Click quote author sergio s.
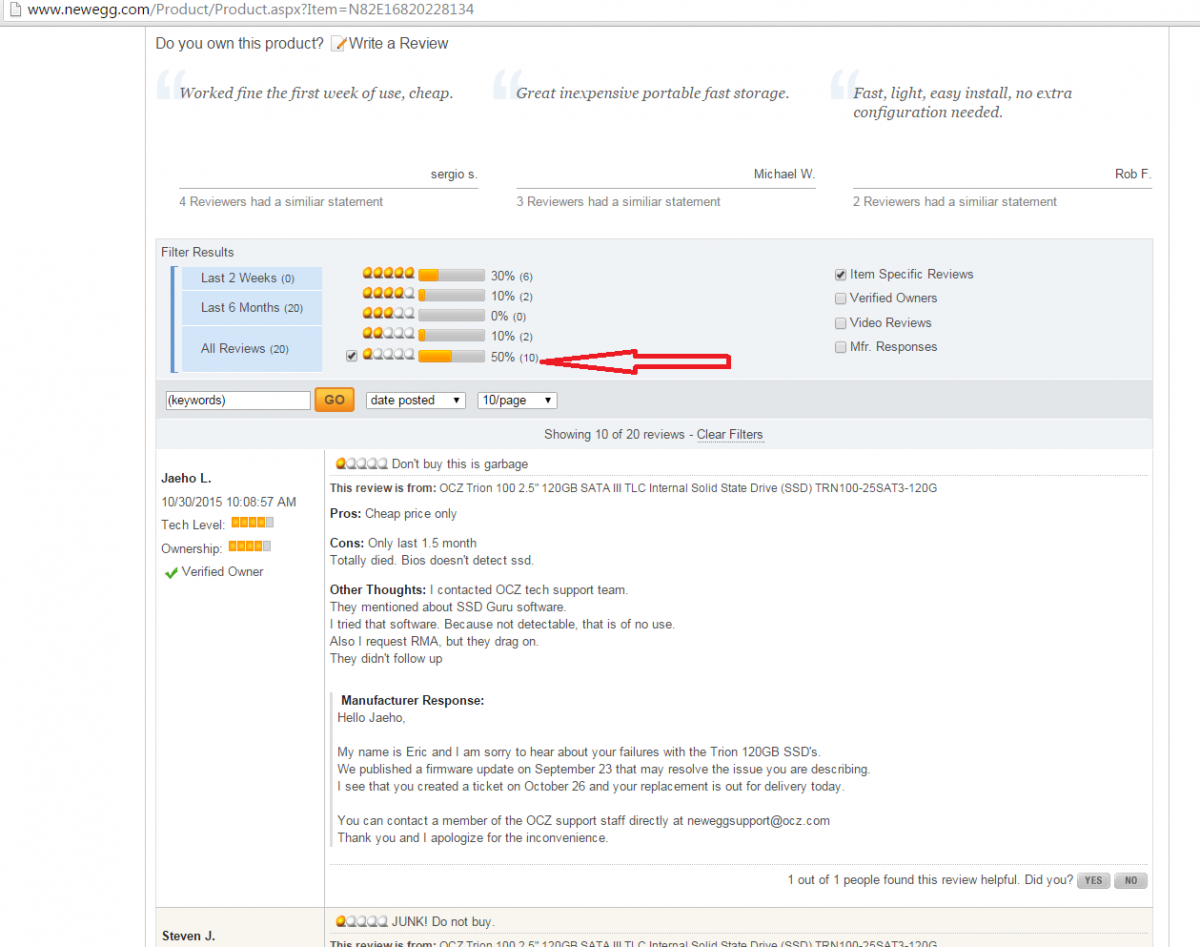 coord(454,175)
